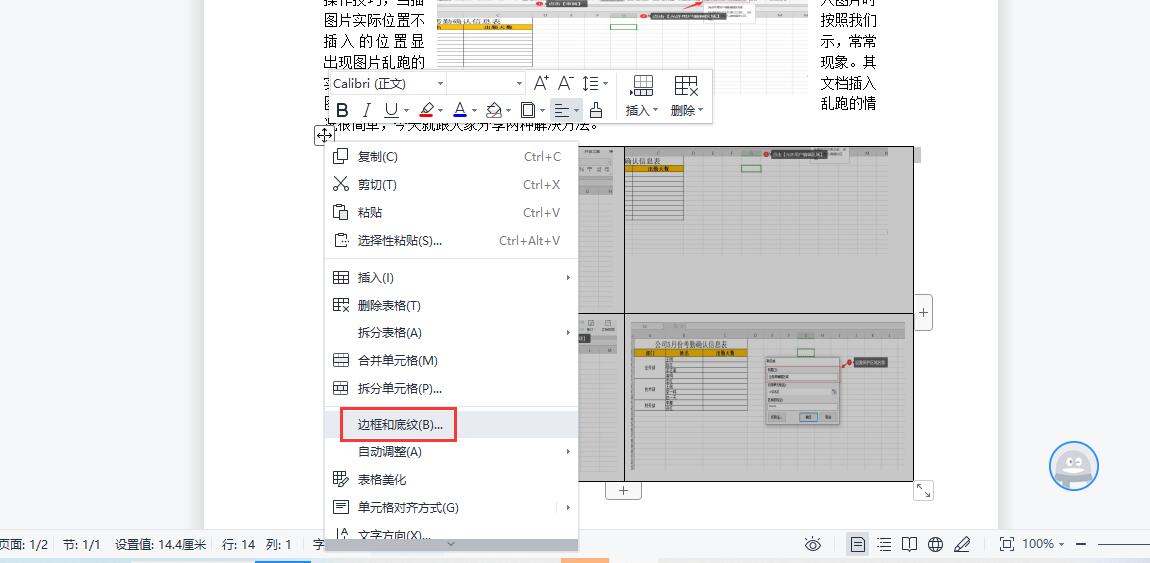Select 文字方向(X)... menu entry

click(x=451, y=534)
